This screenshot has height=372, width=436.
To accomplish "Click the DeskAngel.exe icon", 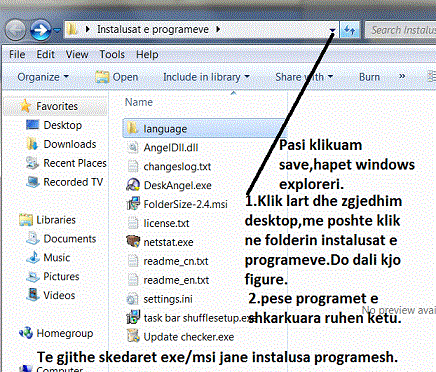I will (133, 185).
